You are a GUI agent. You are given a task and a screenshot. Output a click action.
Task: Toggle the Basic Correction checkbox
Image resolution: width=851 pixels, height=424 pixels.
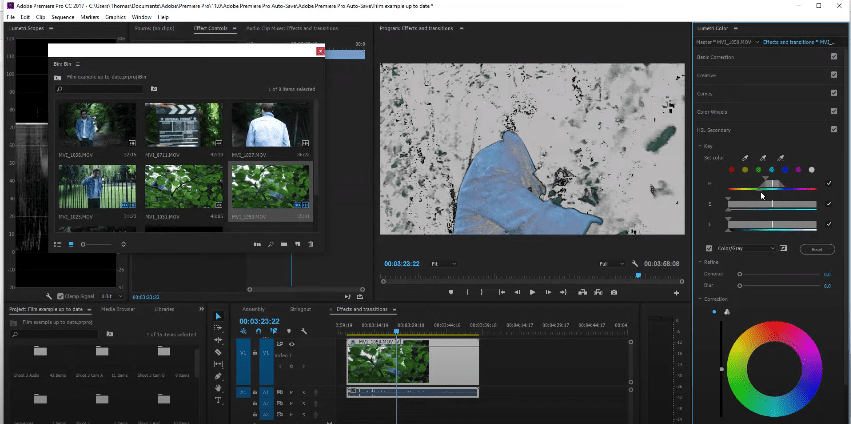point(834,56)
